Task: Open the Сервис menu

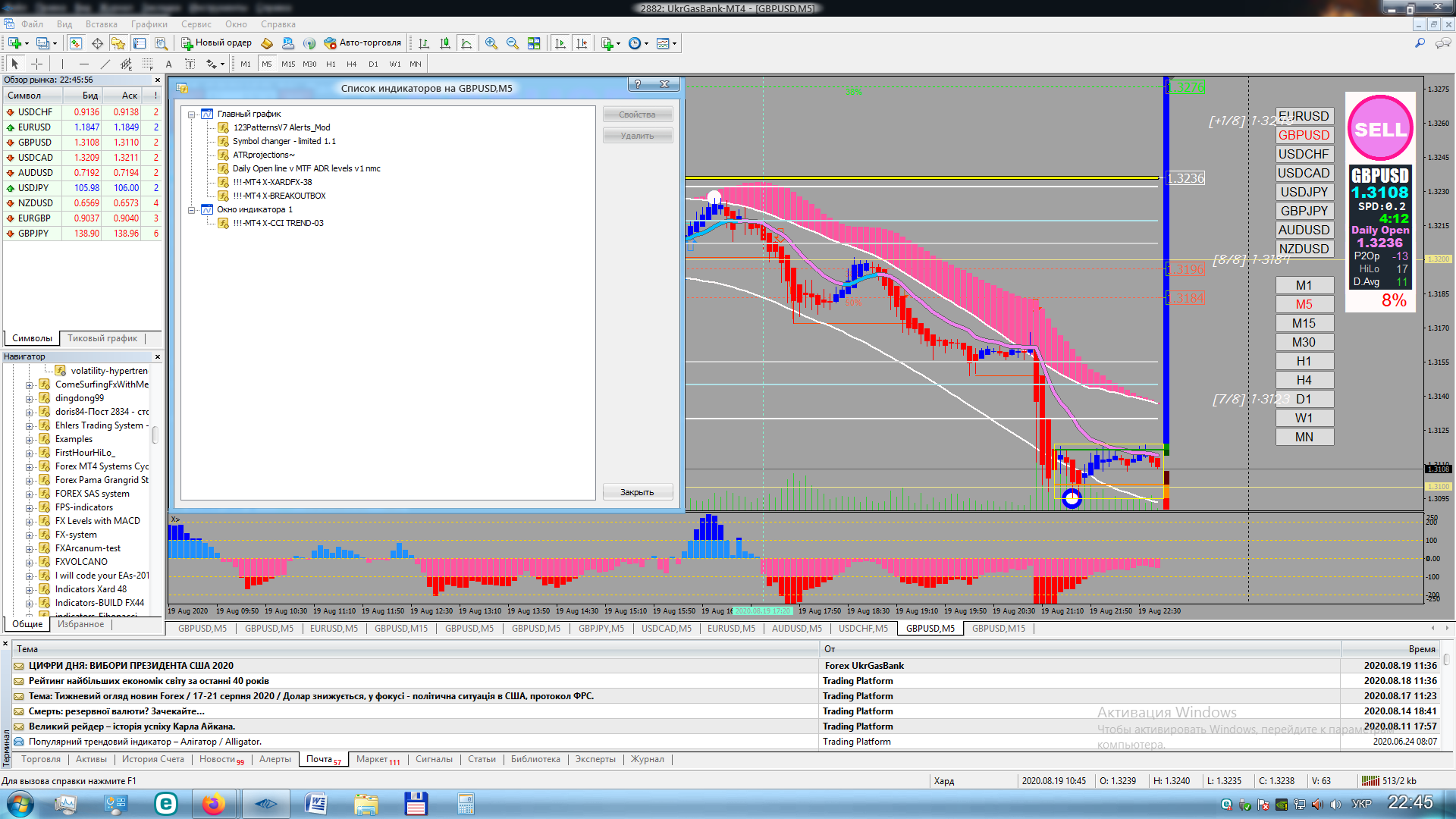Action: [x=196, y=24]
